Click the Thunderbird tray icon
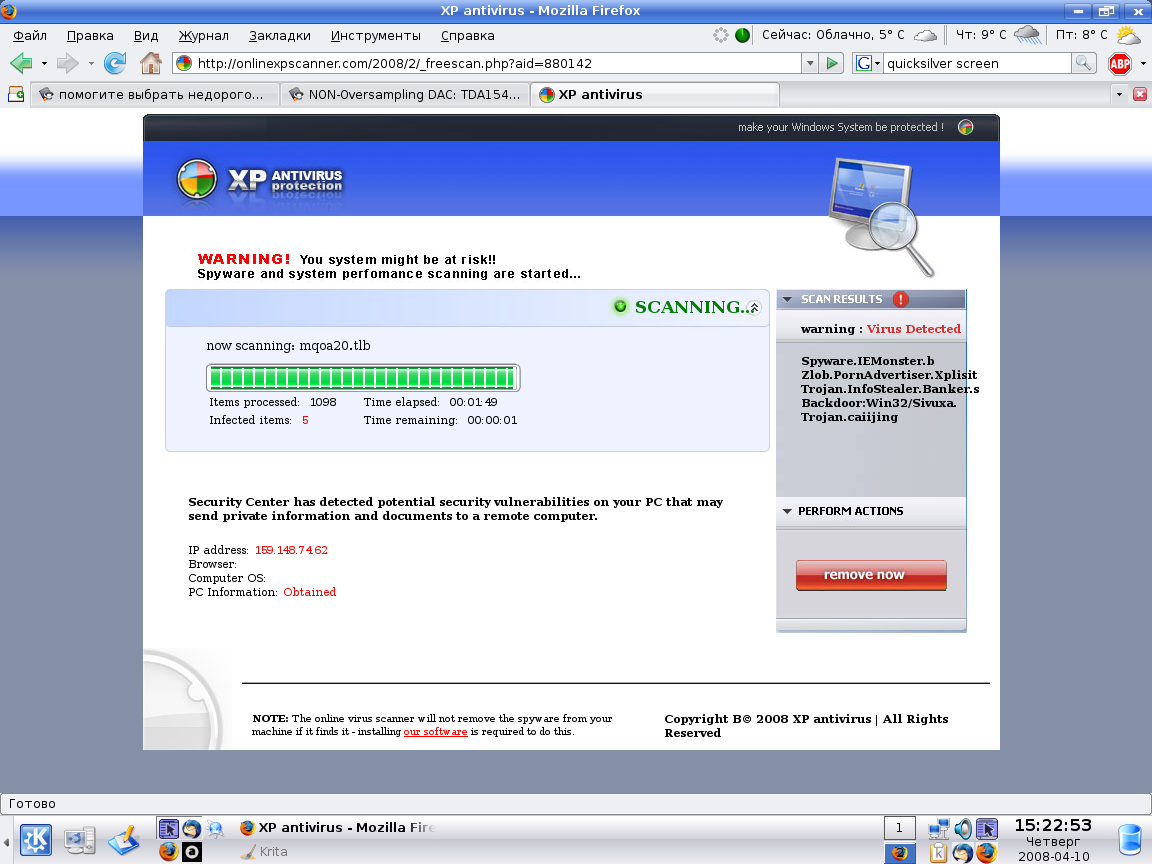The image size is (1152, 864). (962, 852)
